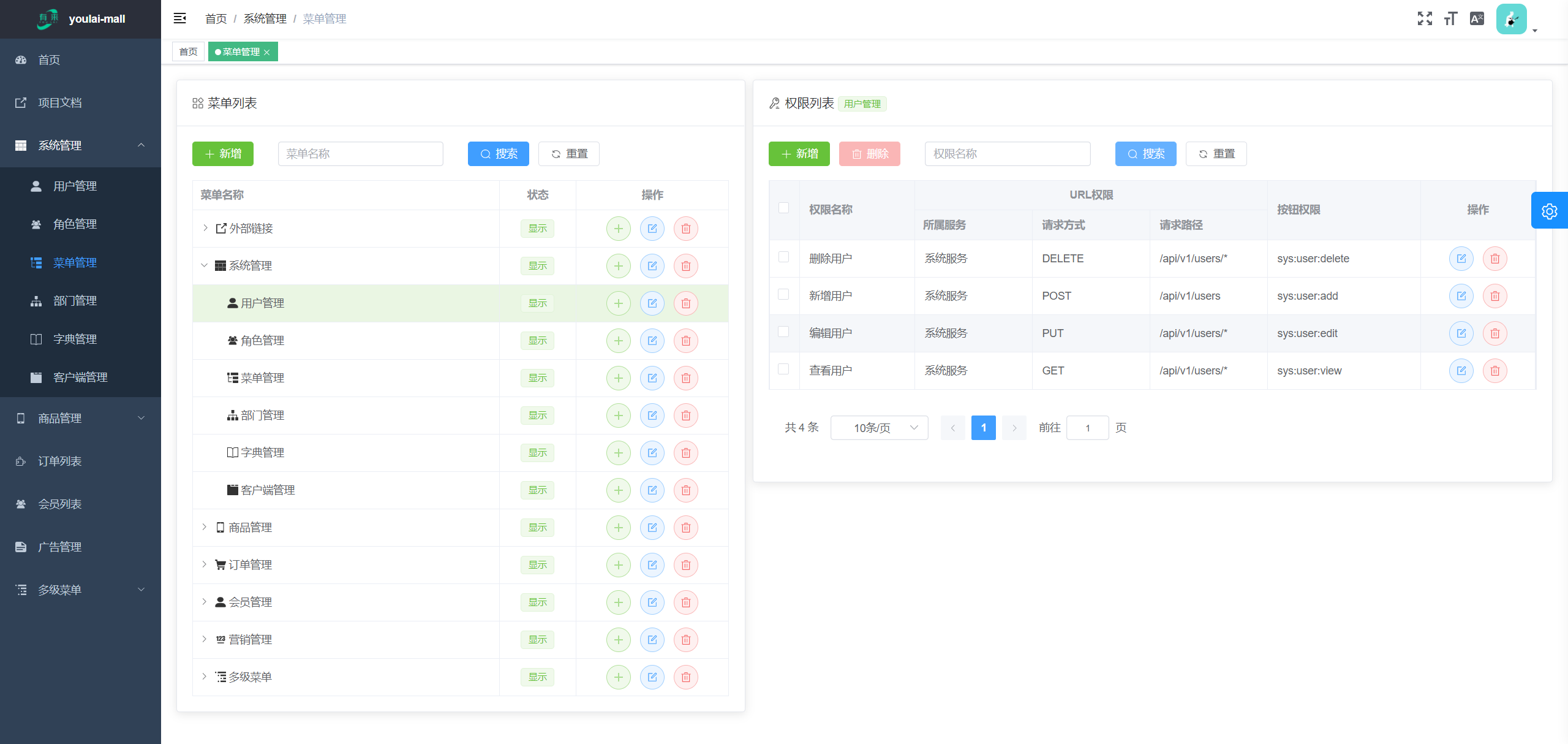Open 角色管理 in the sidebar
Viewport: 1568px width, 744px height.
pos(75,224)
